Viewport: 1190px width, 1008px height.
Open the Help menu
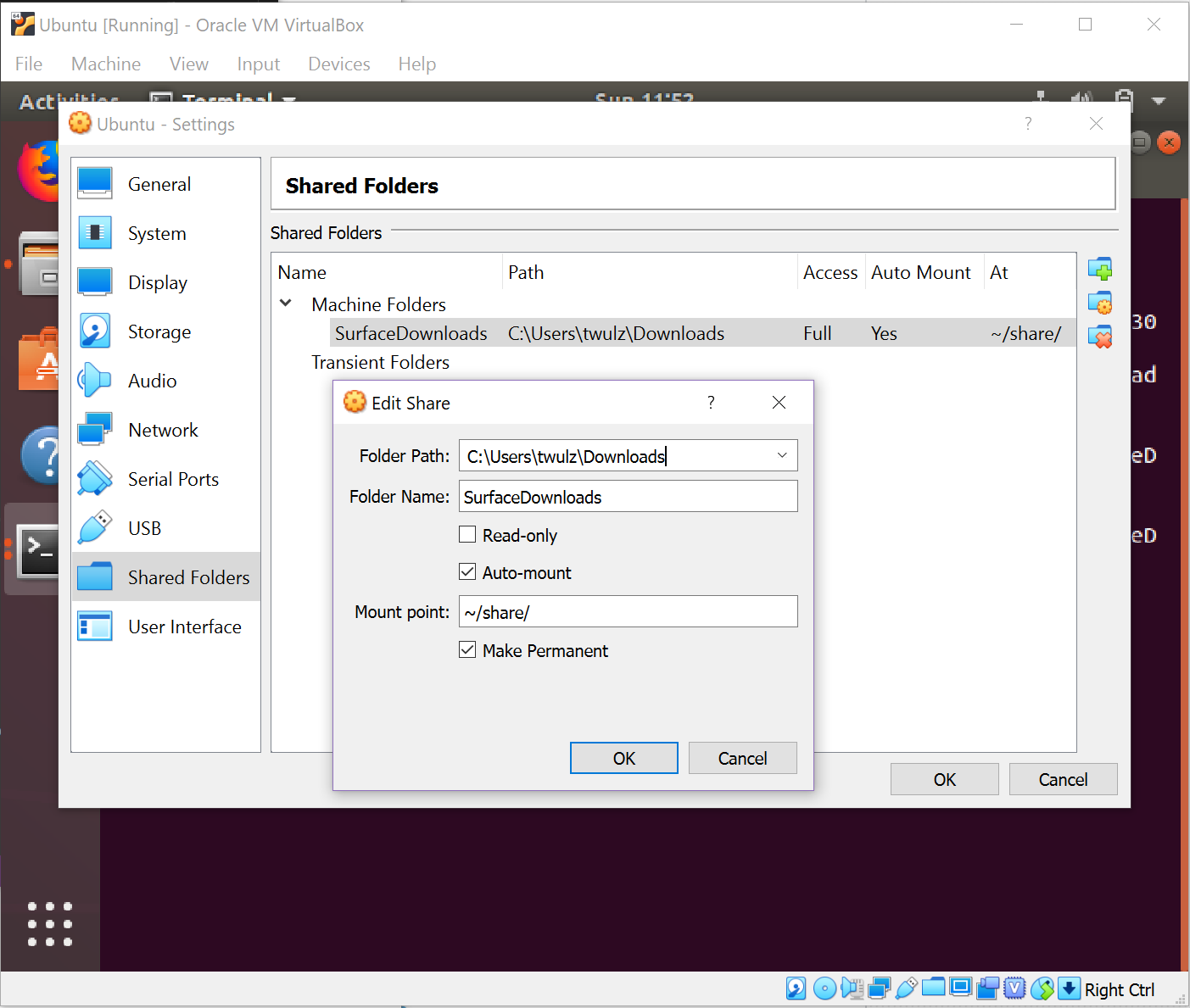click(417, 64)
